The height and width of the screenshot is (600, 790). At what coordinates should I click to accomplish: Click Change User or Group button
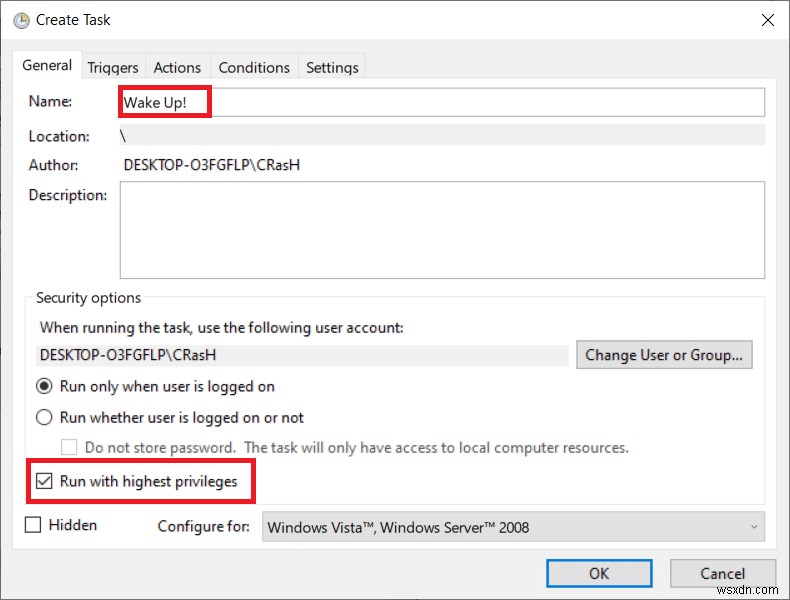click(664, 355)
